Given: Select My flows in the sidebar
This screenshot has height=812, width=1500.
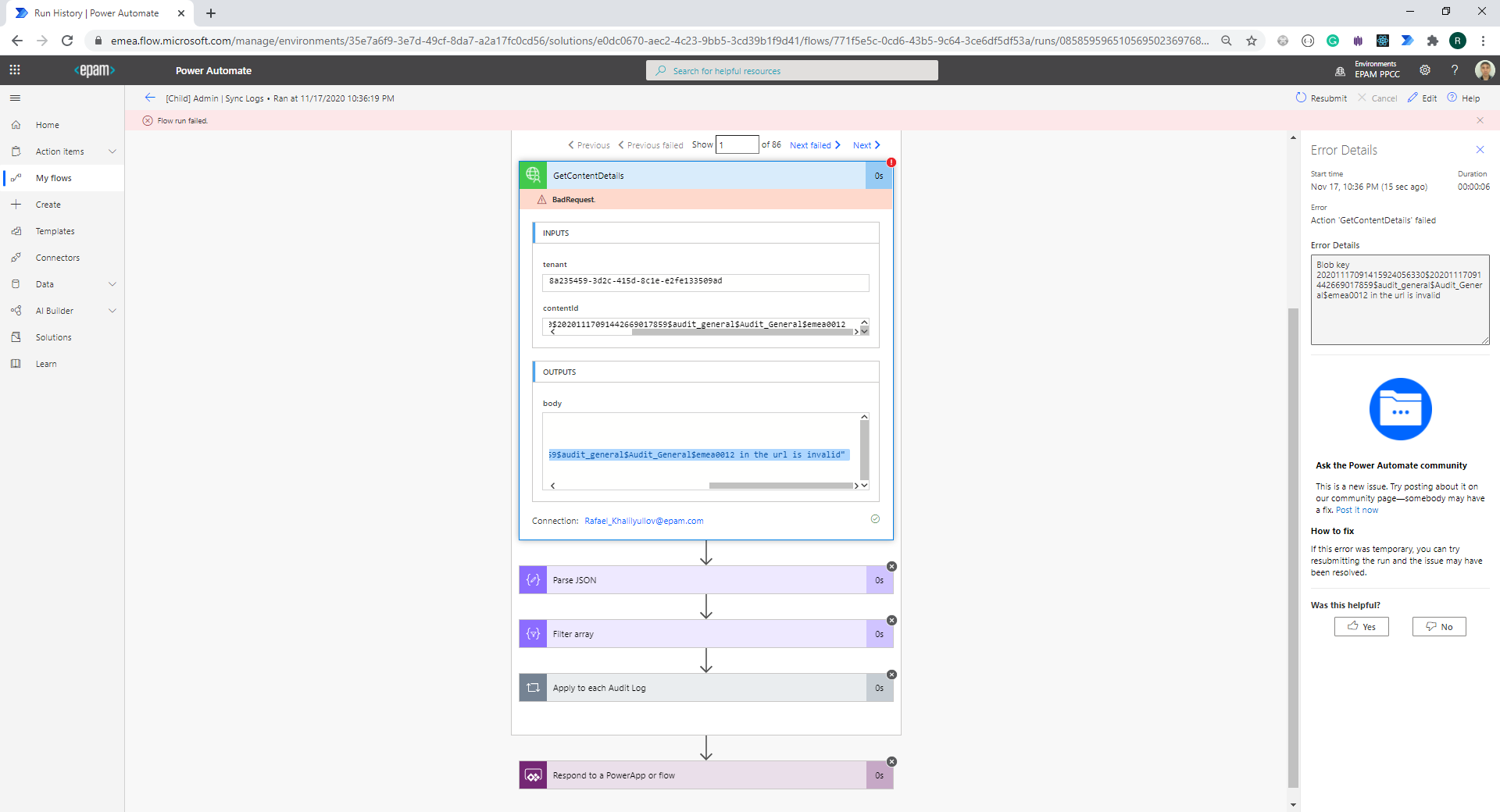Looking at the screenshot, I should [53, 177].
